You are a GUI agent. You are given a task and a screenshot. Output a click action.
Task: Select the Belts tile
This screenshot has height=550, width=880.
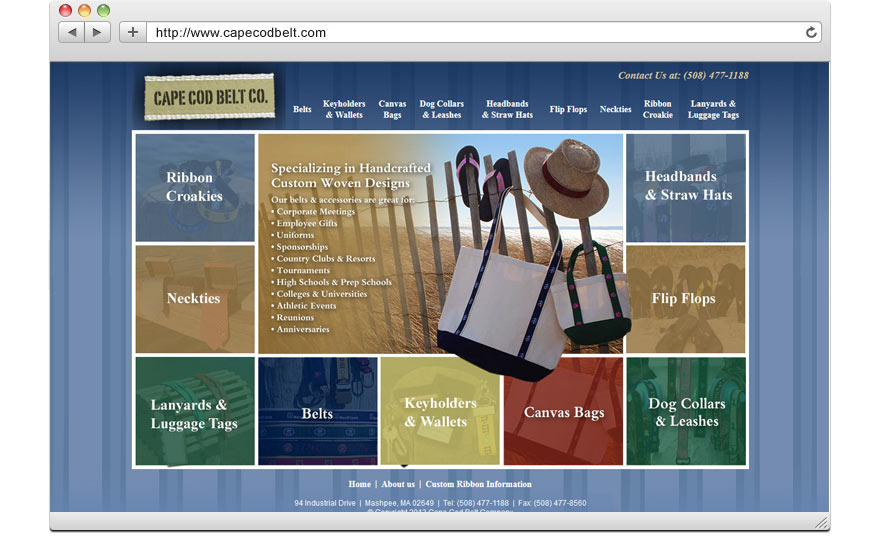318,411
